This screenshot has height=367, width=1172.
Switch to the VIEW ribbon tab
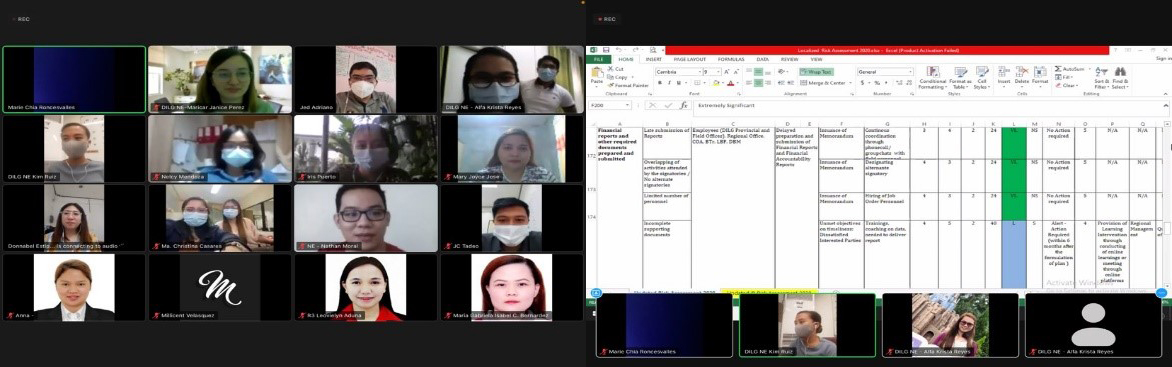(x=816, y=59)
